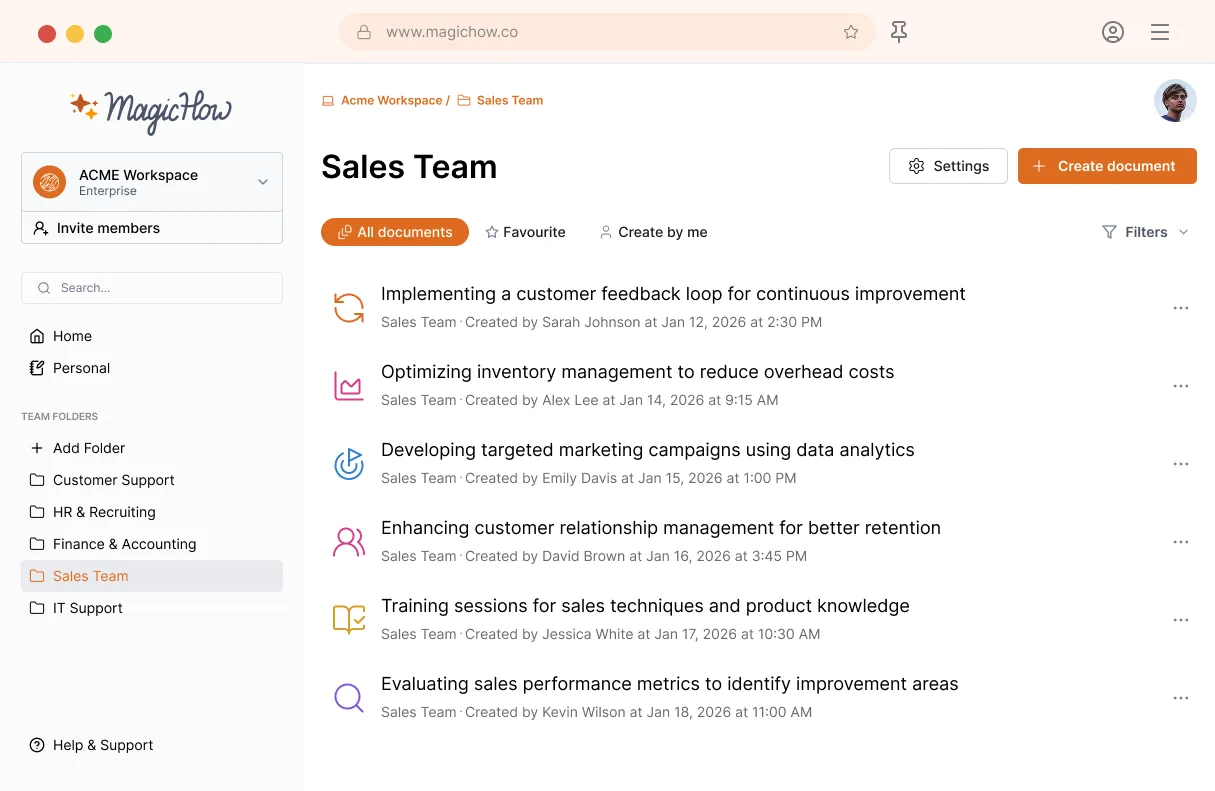Click the target icon for marketing campaigns document
The width and height of the screenshot is (1215, 791).
click(x=348, y=464)
